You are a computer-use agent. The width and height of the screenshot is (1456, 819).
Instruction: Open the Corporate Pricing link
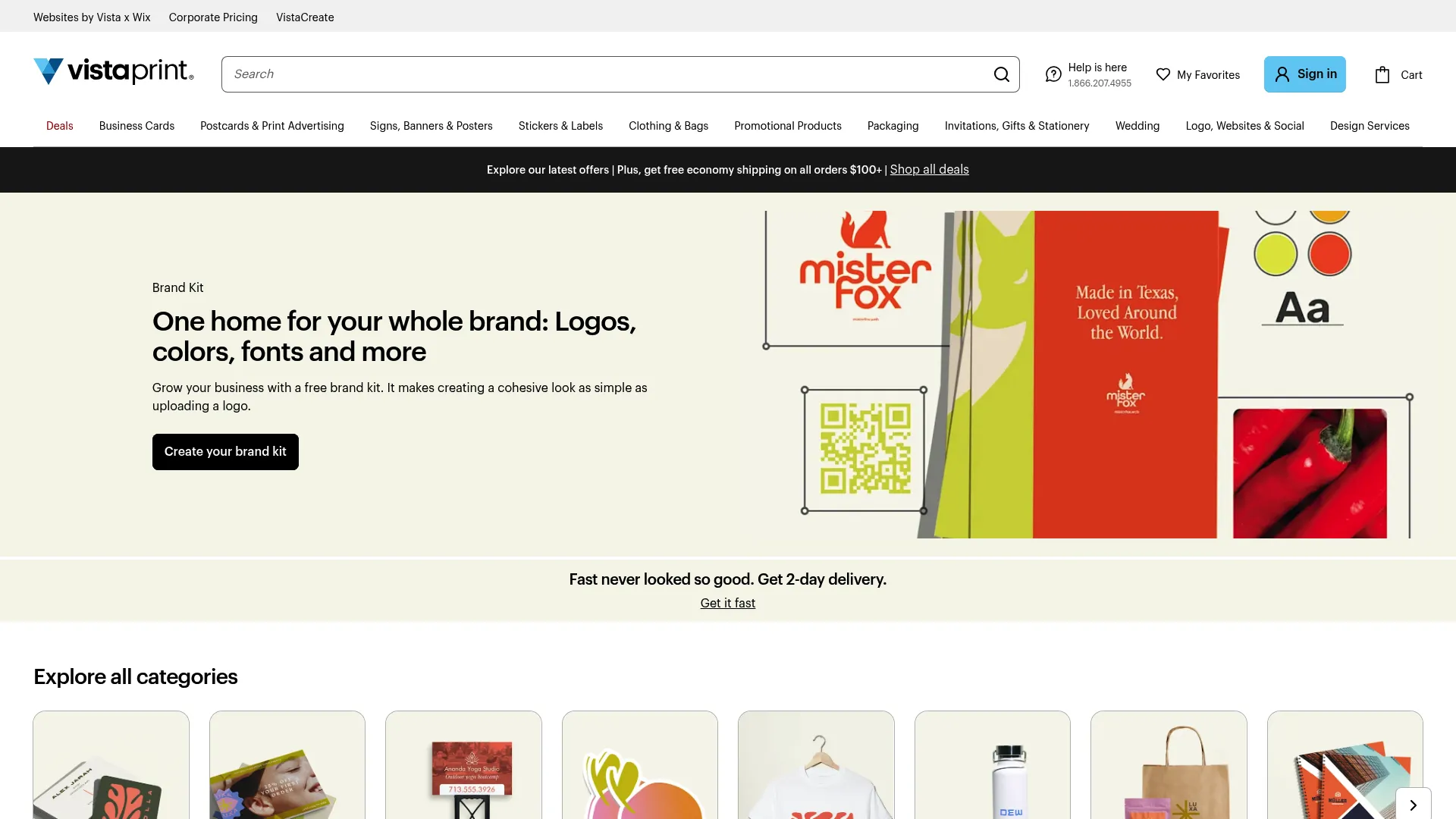(x=213, y=17)
